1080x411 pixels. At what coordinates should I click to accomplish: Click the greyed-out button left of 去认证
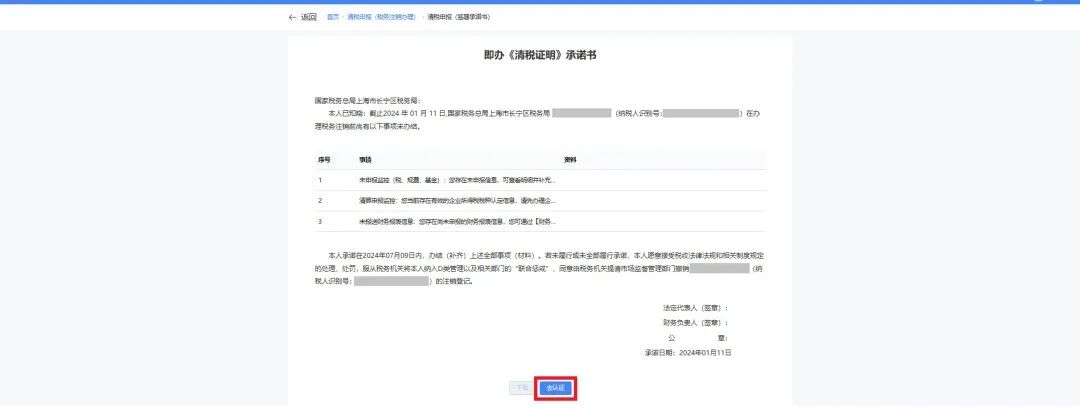521,387
